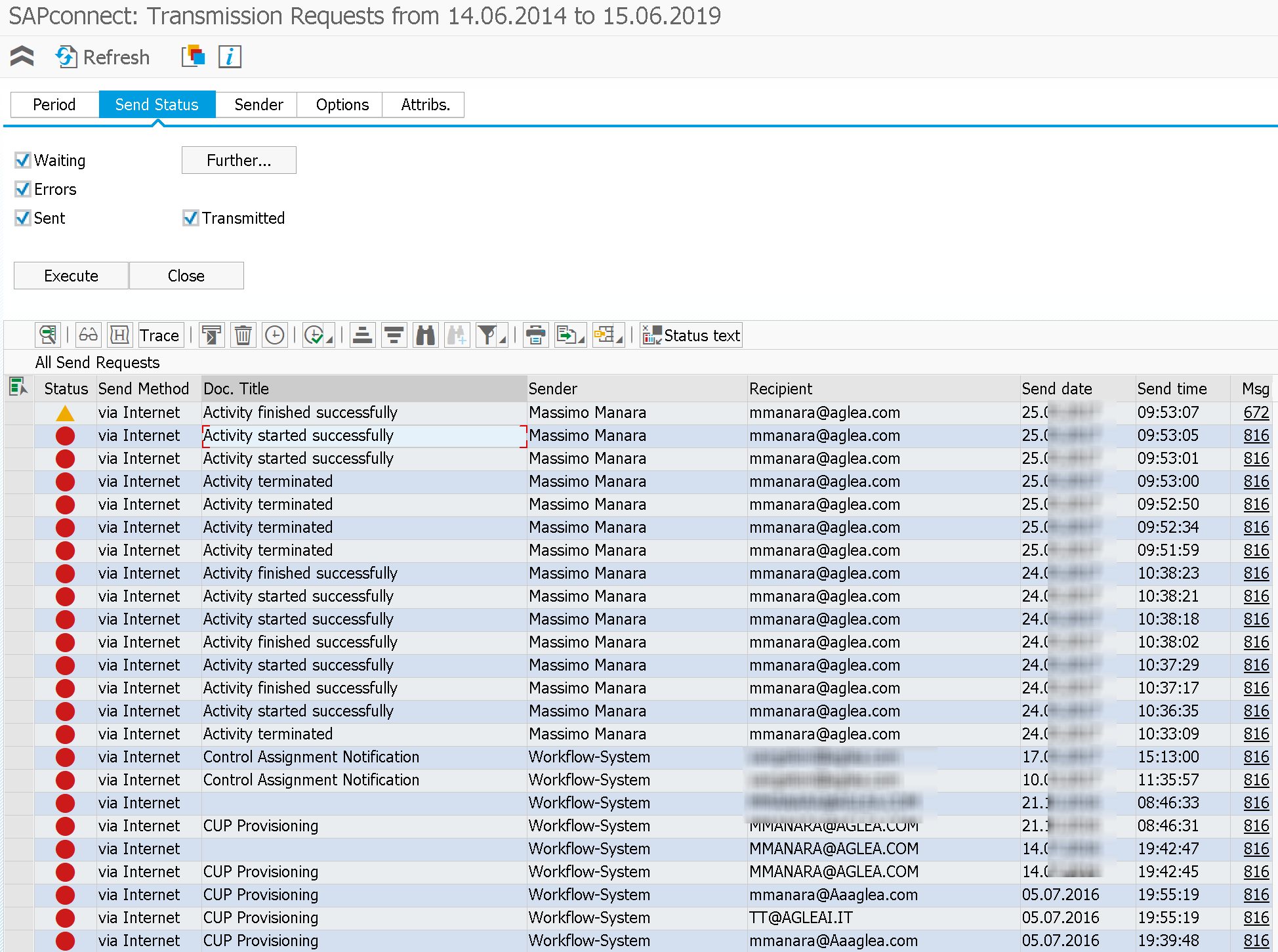This screenshot has height=952, width=1278.
Task: Click the Delete trash can icon
Action: [243, 335]
